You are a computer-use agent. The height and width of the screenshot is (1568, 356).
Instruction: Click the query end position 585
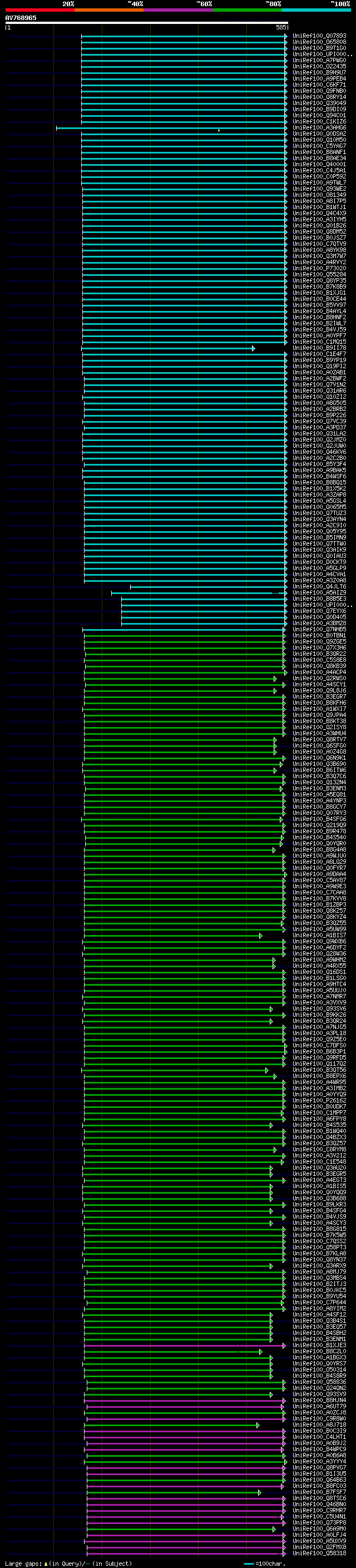point(280,27)
